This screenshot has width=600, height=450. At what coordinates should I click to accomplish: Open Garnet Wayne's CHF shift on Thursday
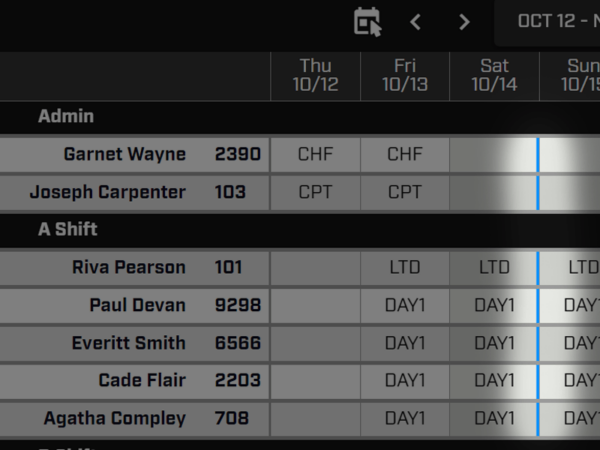point(315,154)
